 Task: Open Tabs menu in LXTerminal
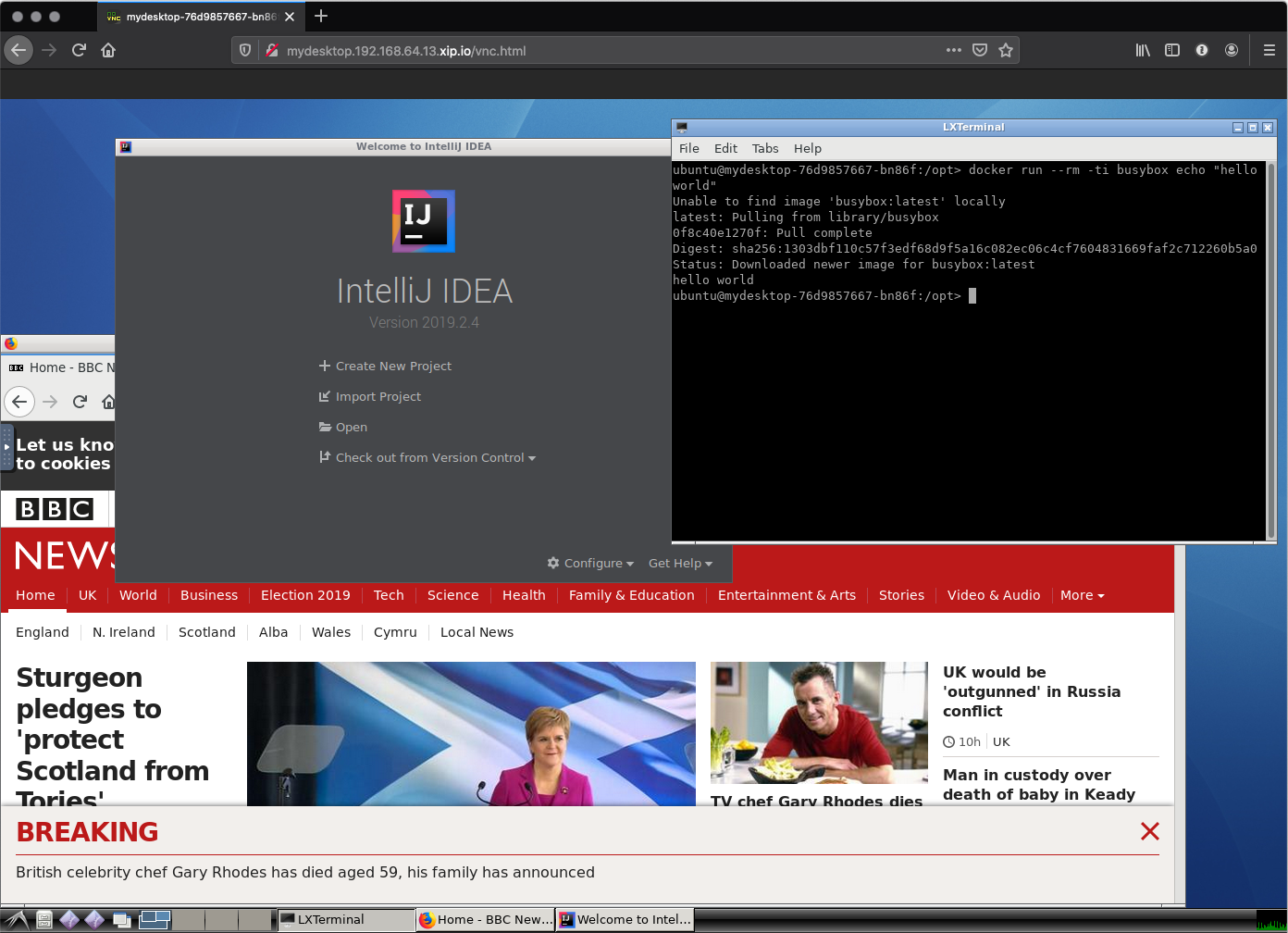pos(765,148)
